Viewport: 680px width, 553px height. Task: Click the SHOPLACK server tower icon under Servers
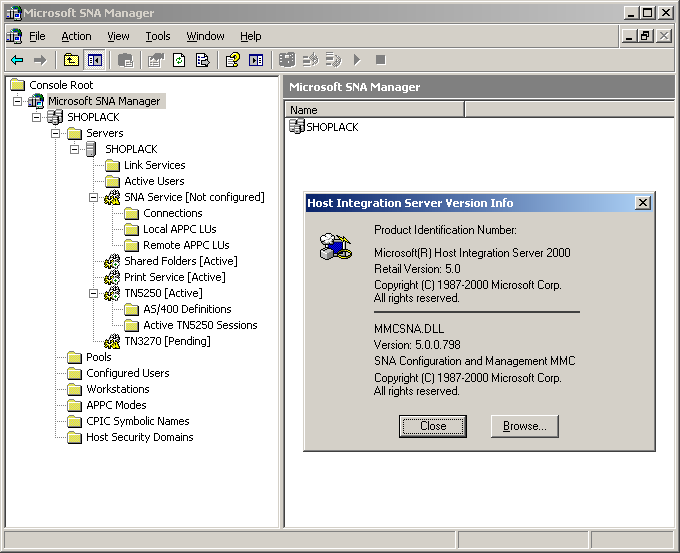[91, 149]
